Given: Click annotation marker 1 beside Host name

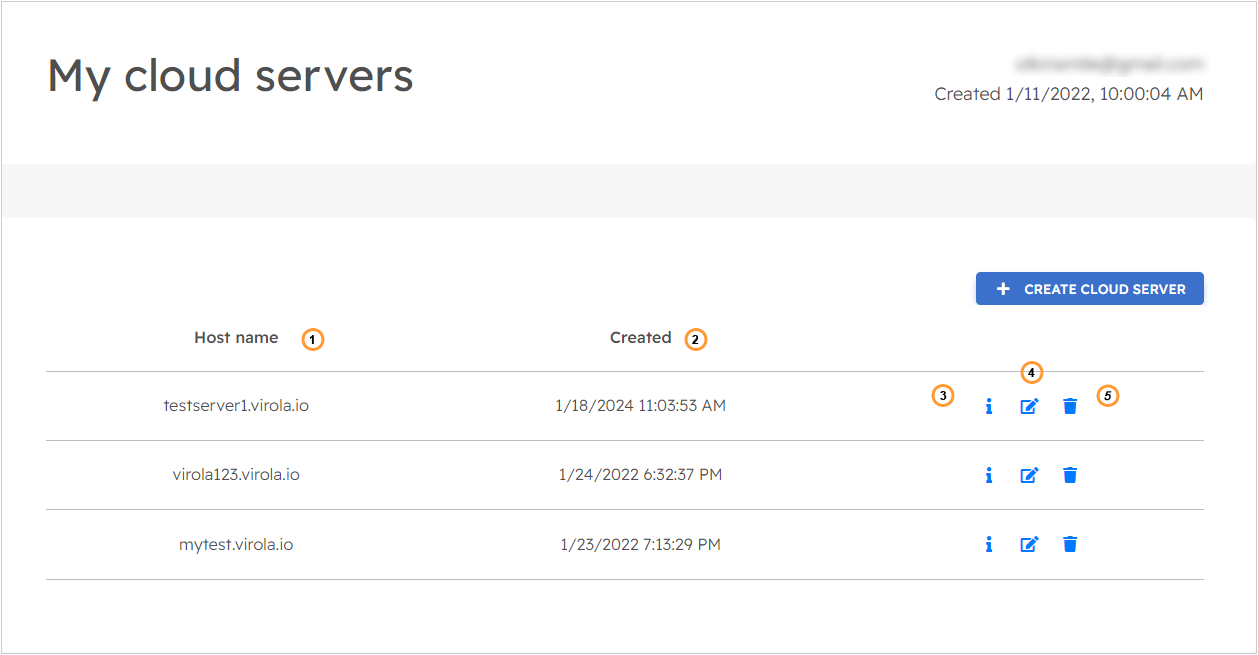Looking at the screenshot, I should [x=312, y=339].
